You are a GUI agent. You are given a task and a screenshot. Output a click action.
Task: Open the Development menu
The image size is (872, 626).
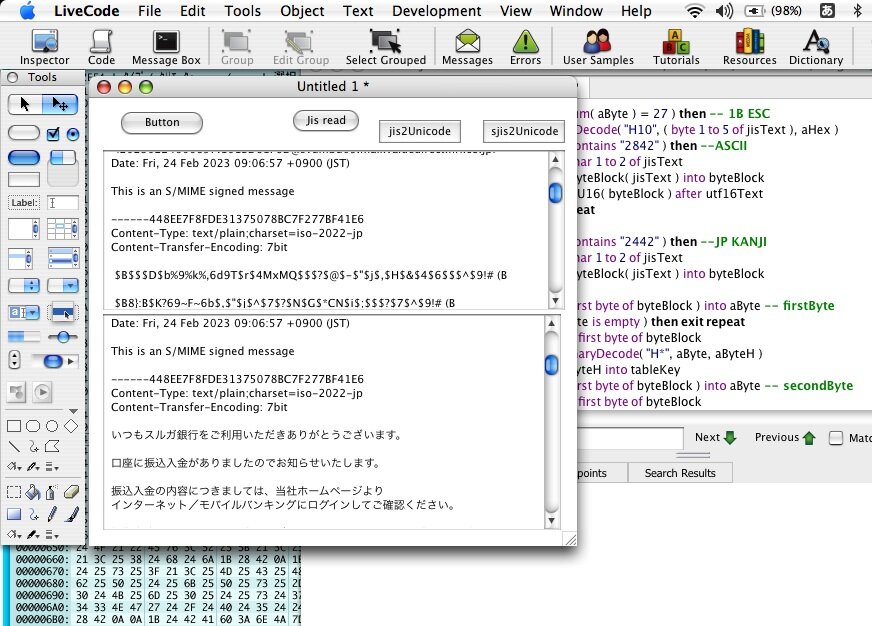point(436,11)
